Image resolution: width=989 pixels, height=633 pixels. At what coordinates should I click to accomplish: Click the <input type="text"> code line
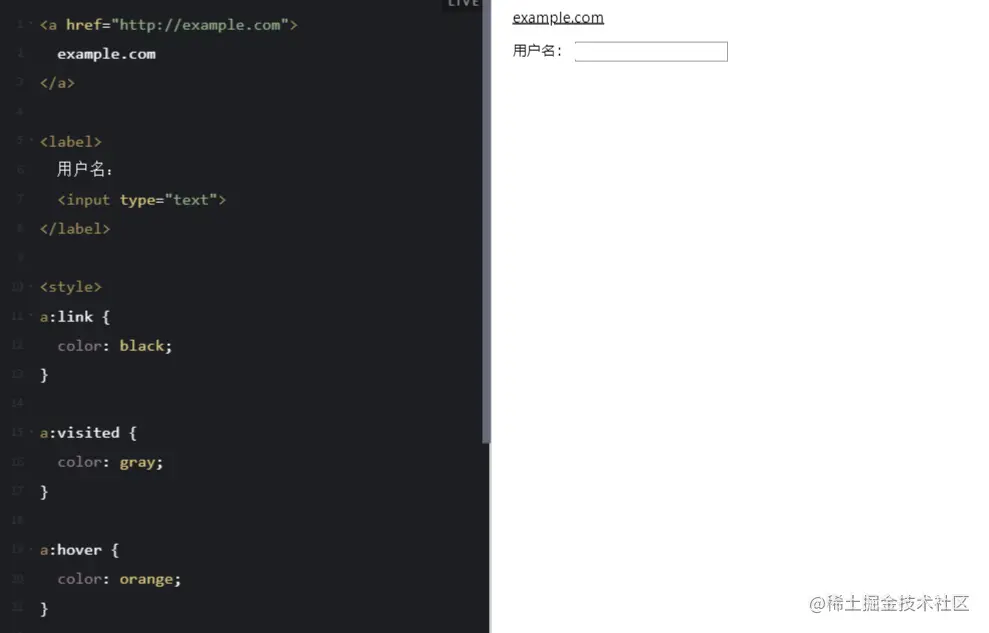coord(141,200)
